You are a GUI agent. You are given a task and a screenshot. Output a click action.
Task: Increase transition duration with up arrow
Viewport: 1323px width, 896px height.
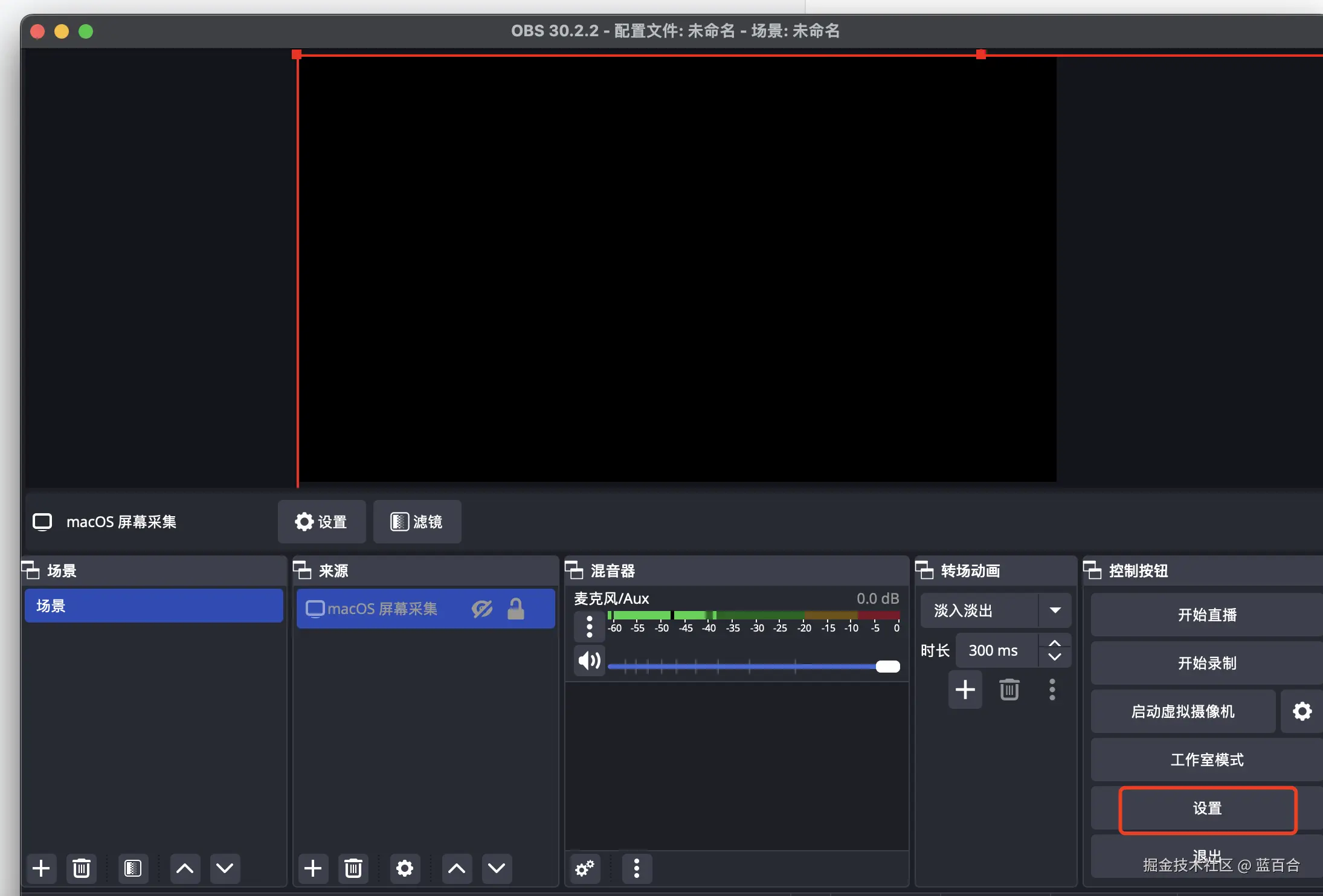click(x=1055, y=644)
